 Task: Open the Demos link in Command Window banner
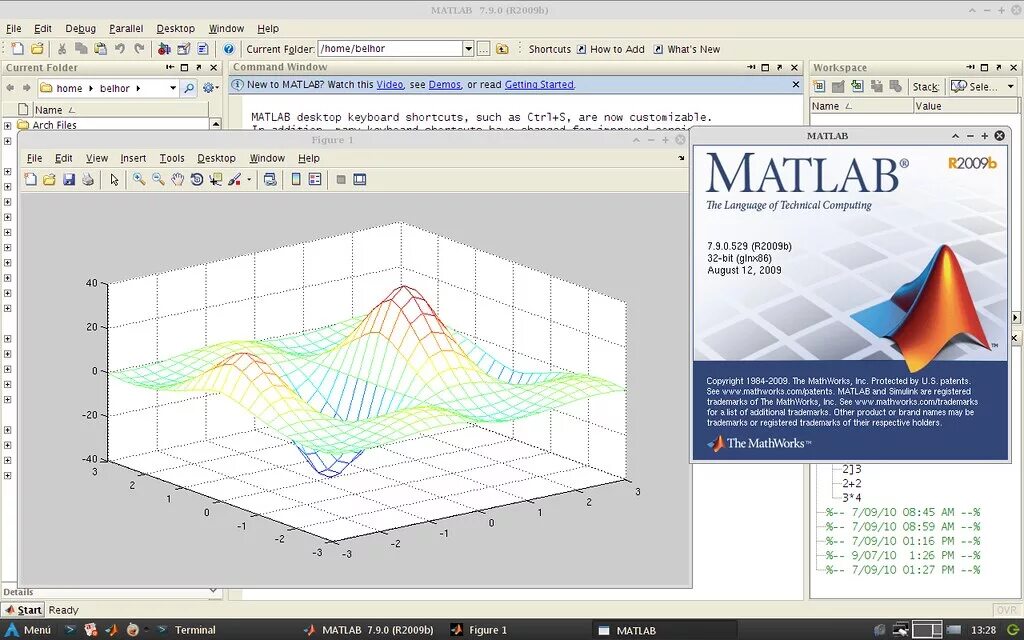[445, 85]
